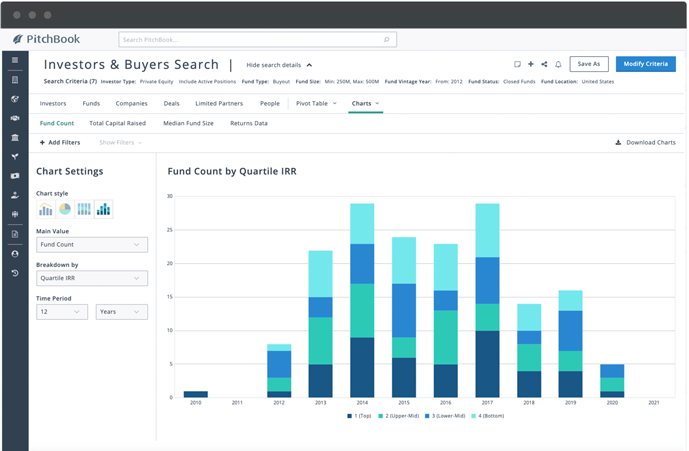Click the 2020 bar's Lower-Mid blue segment
The height and width of the screenshot is (451, 689).
[612, 371]
